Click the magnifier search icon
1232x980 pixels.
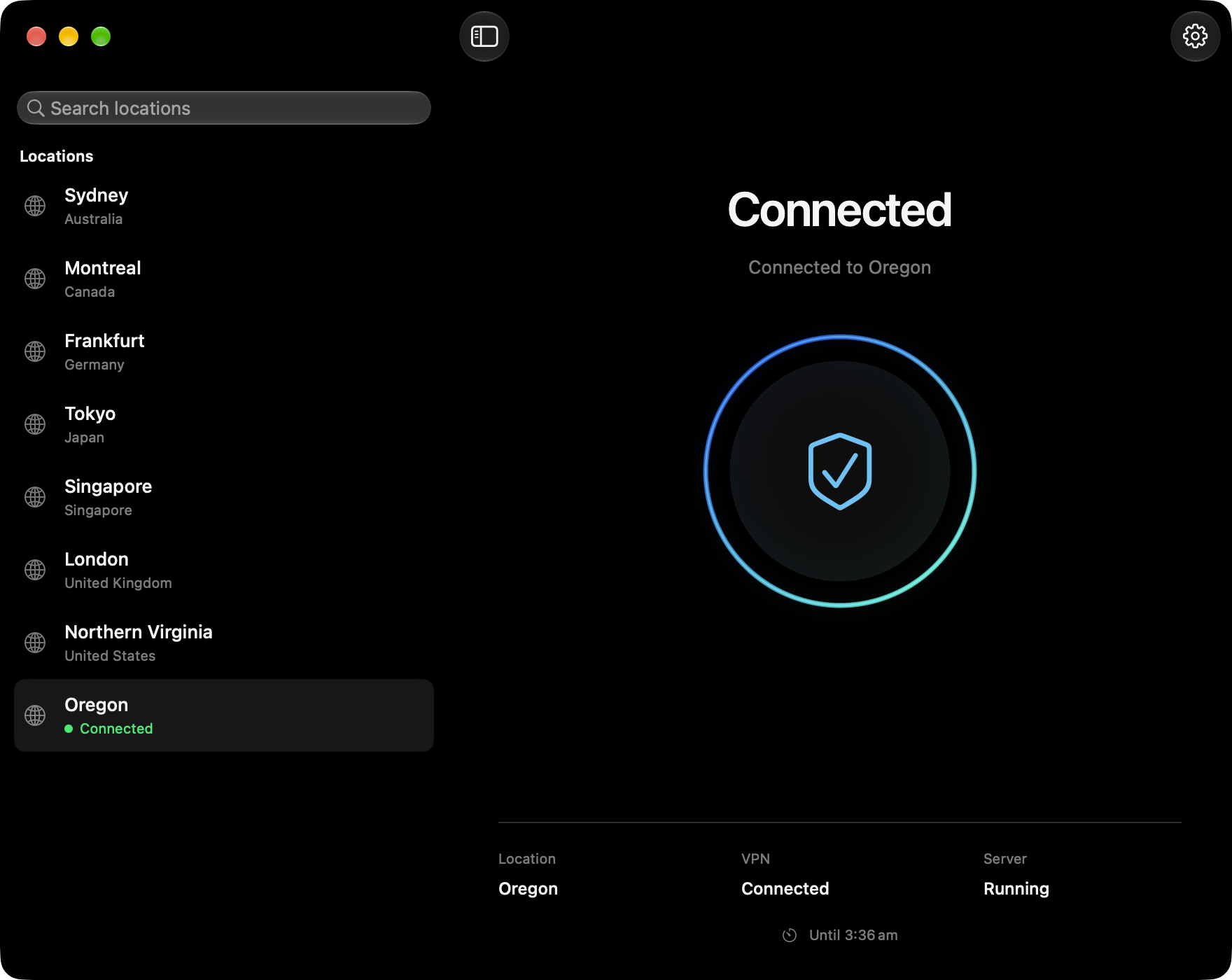(36, 108)
